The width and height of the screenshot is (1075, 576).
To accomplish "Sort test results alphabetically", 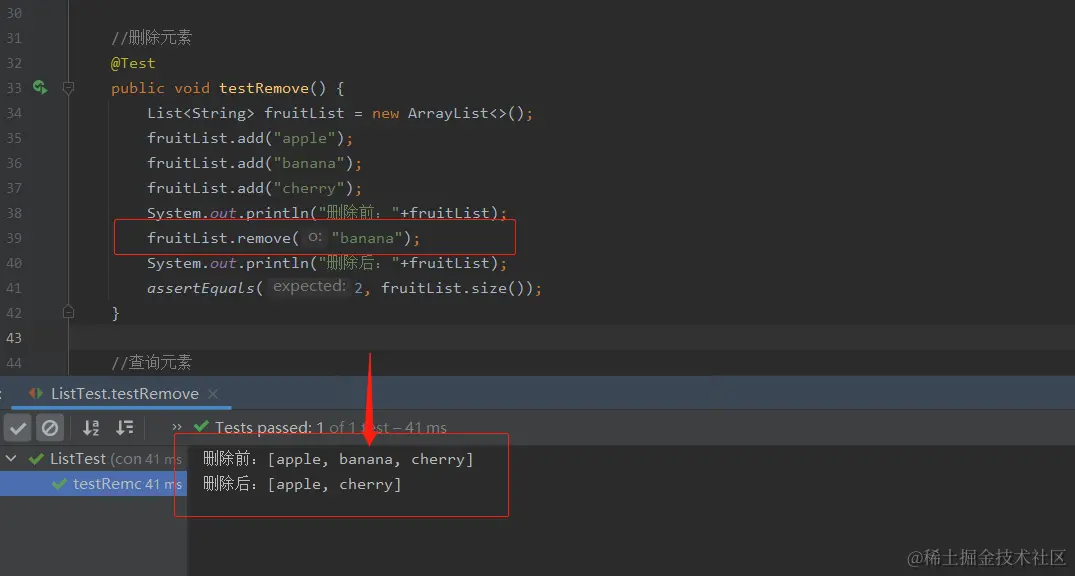I will click(x=91, y=428).
